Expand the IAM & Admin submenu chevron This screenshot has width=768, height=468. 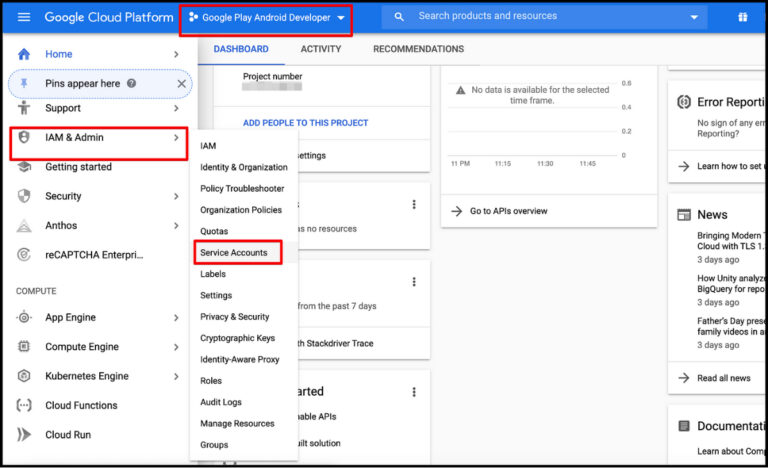176,138
